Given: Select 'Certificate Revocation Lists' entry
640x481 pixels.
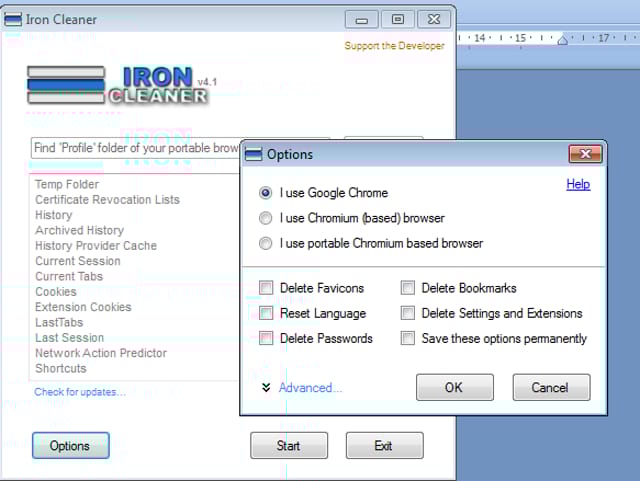Looking at the screenshot, I should point(107,200).
